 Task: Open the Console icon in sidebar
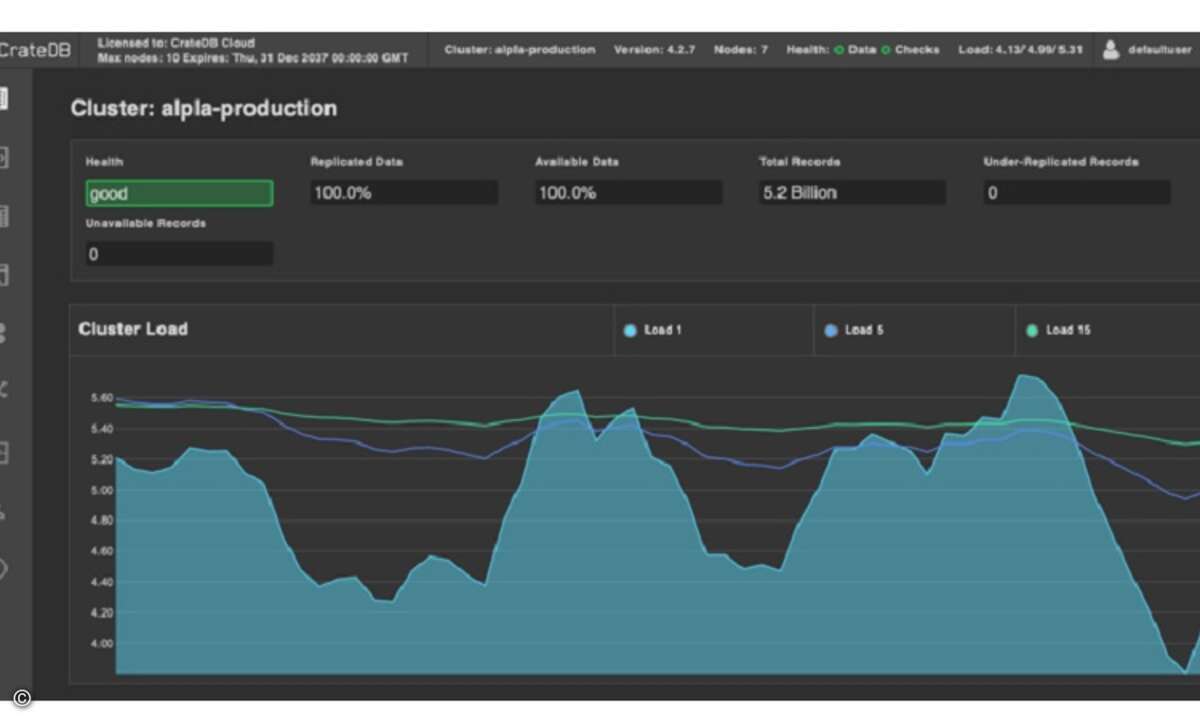(x=4, y=157)
